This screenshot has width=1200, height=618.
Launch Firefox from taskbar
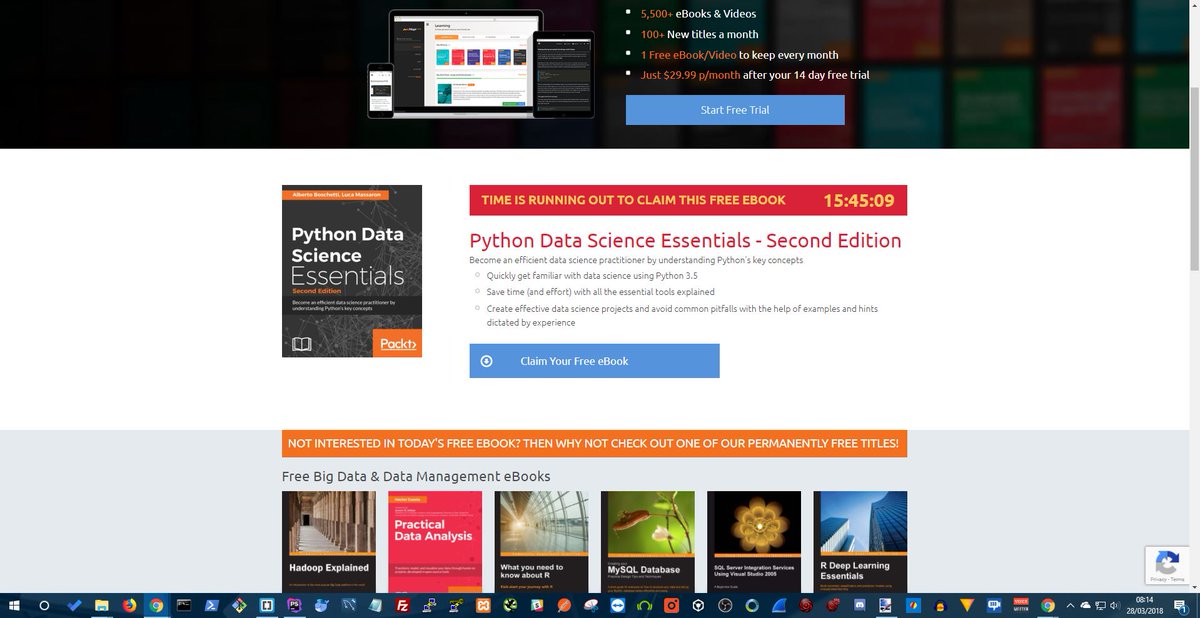(129, 606)
